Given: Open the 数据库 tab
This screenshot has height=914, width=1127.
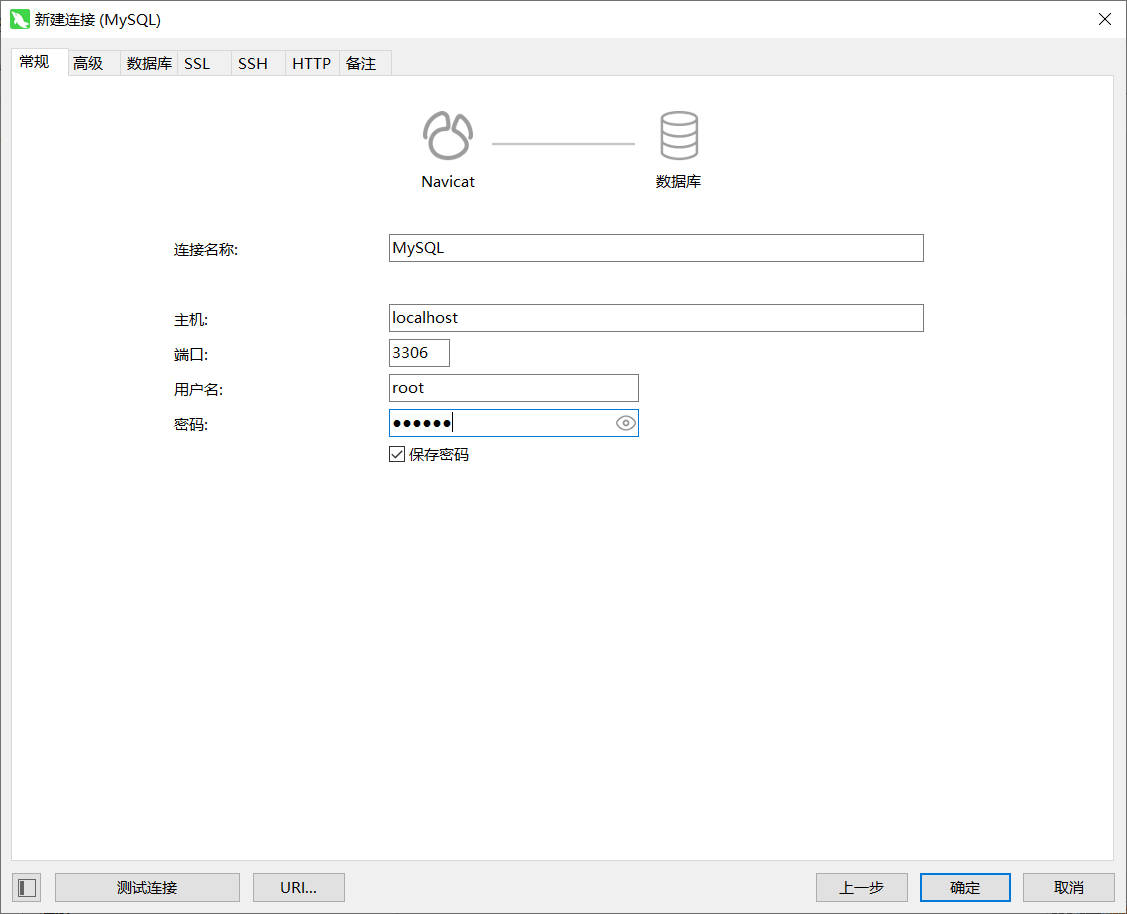Looking at the screenshot, I should click(149, 63).
